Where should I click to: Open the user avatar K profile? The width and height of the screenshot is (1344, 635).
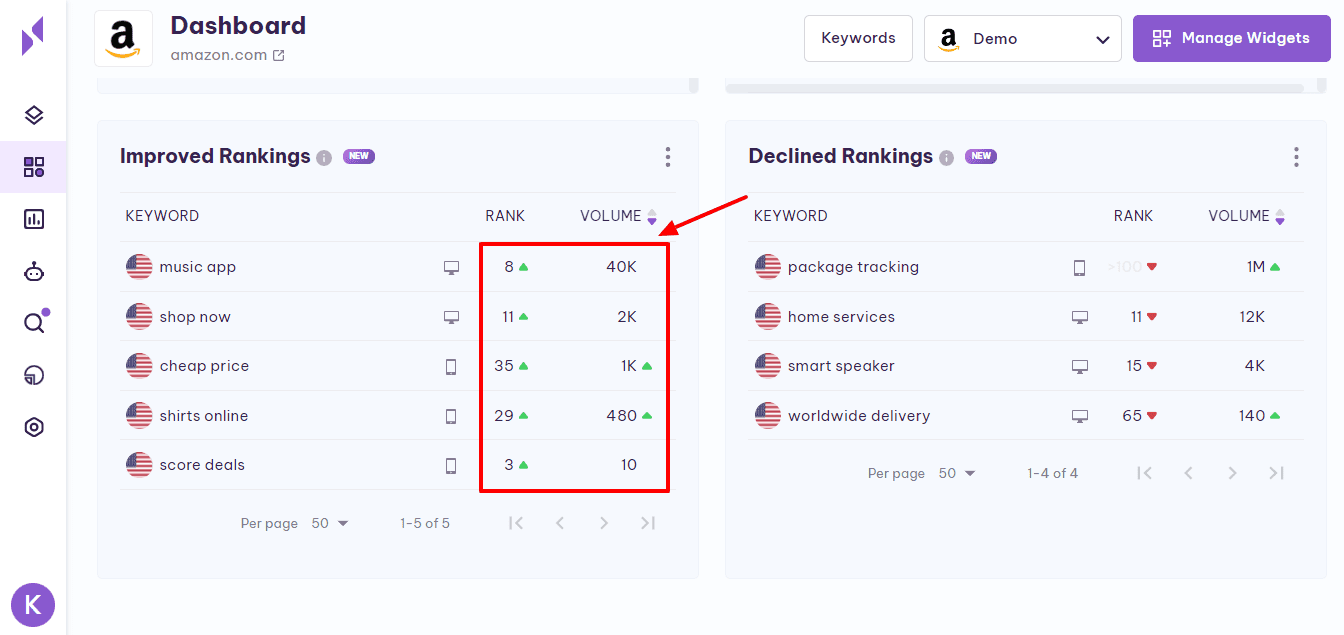[x=33, y=604]
